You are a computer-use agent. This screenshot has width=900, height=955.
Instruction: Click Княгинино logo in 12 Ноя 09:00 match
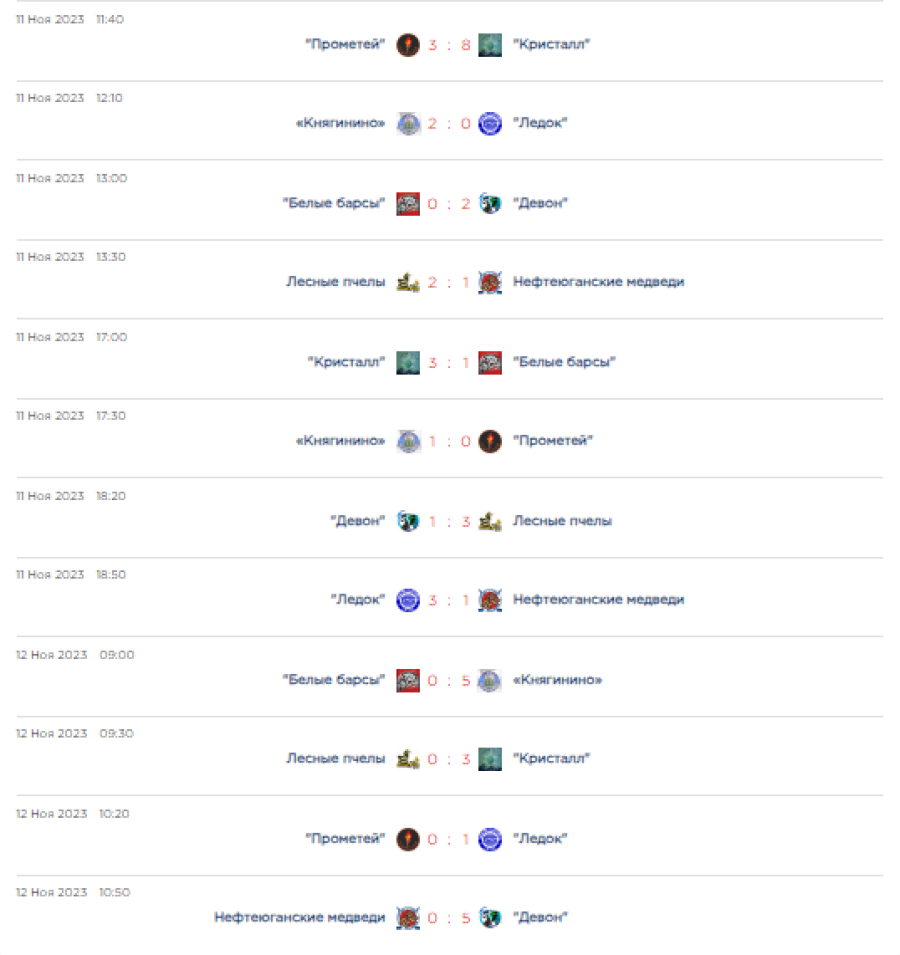(489, 680)
